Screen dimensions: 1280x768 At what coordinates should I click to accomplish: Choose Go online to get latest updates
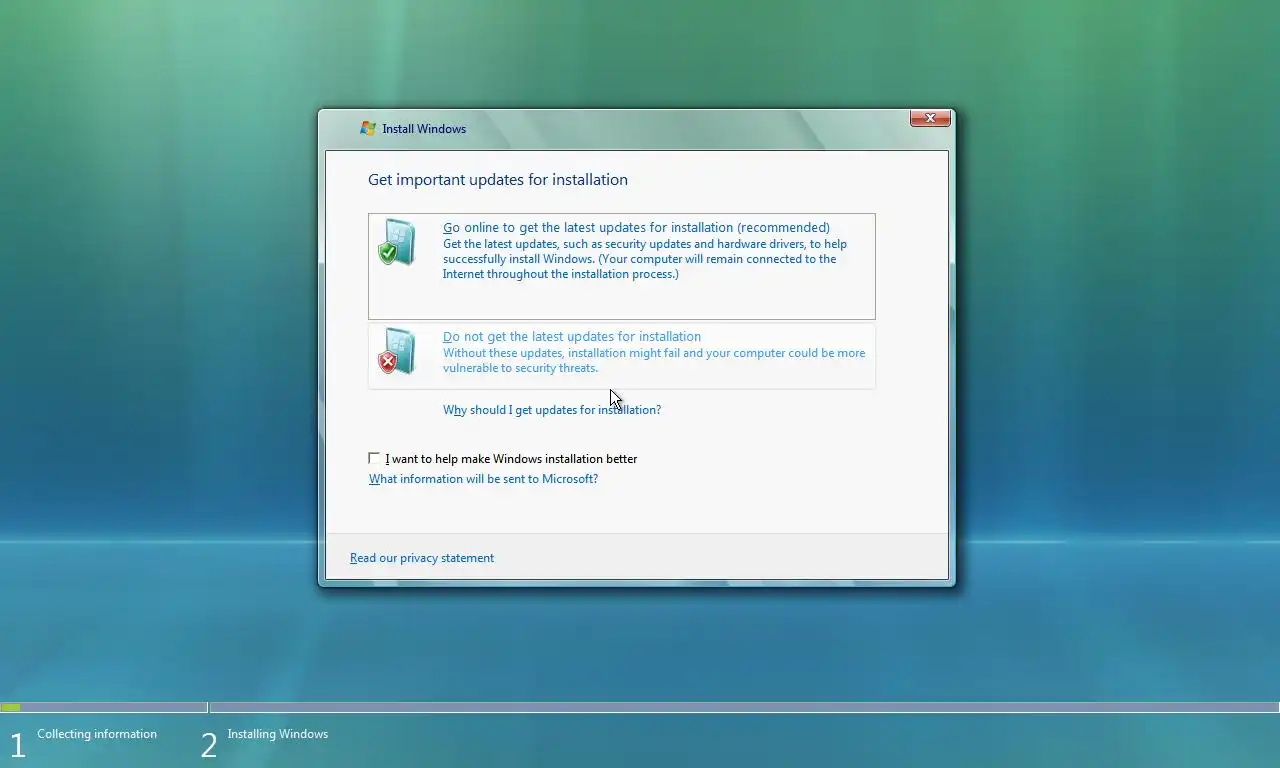pyautogui.click(x=622, y=266)
